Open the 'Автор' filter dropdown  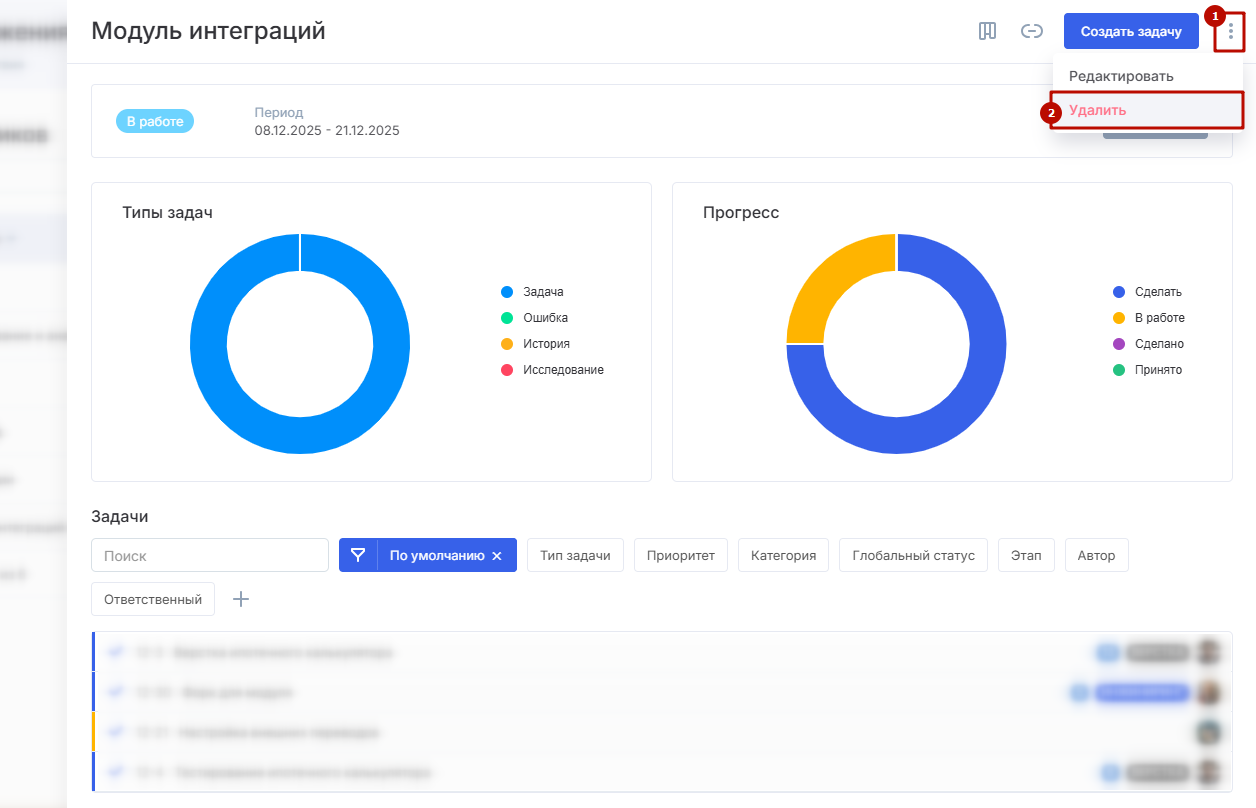[x=1096, y=556]
